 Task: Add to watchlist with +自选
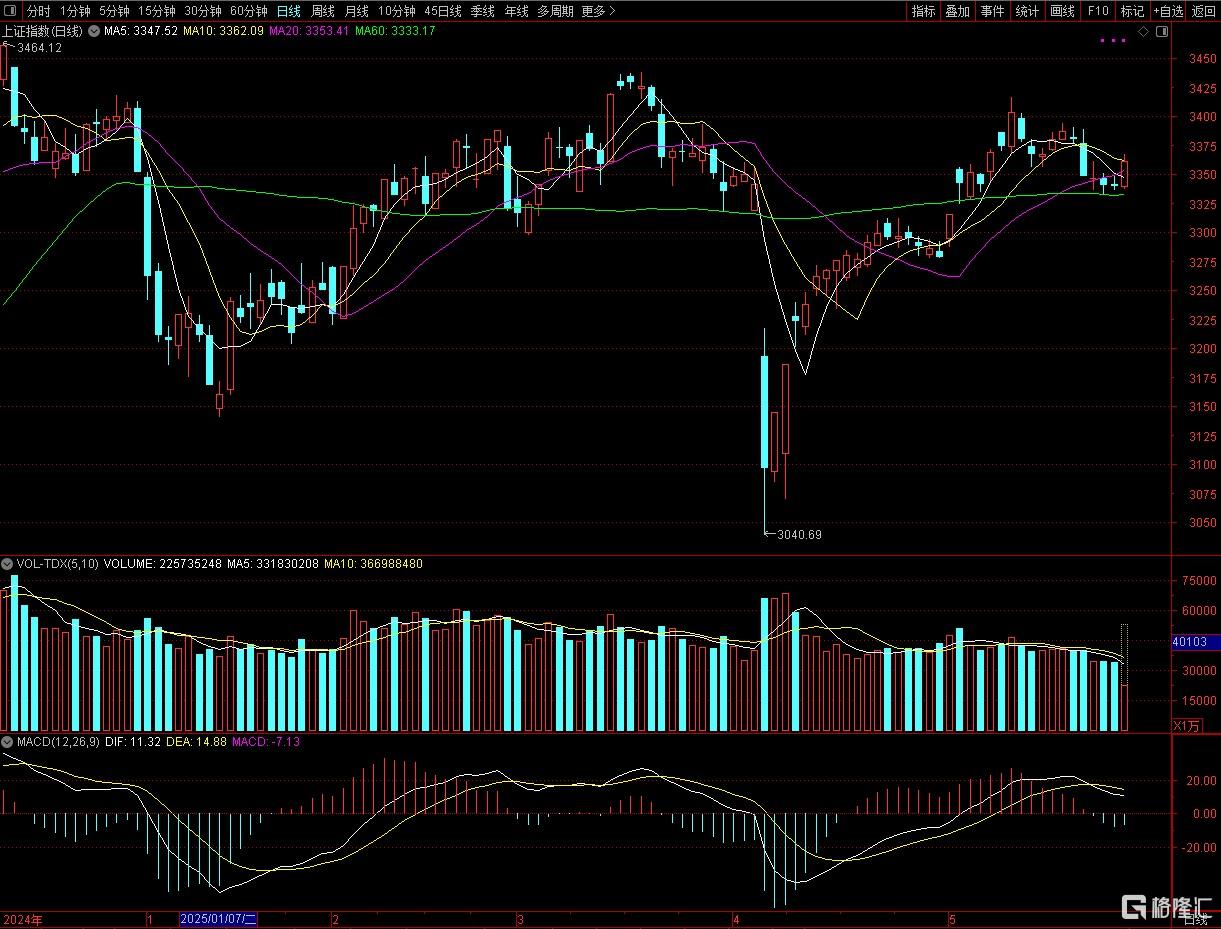(x=1168, y=11)
